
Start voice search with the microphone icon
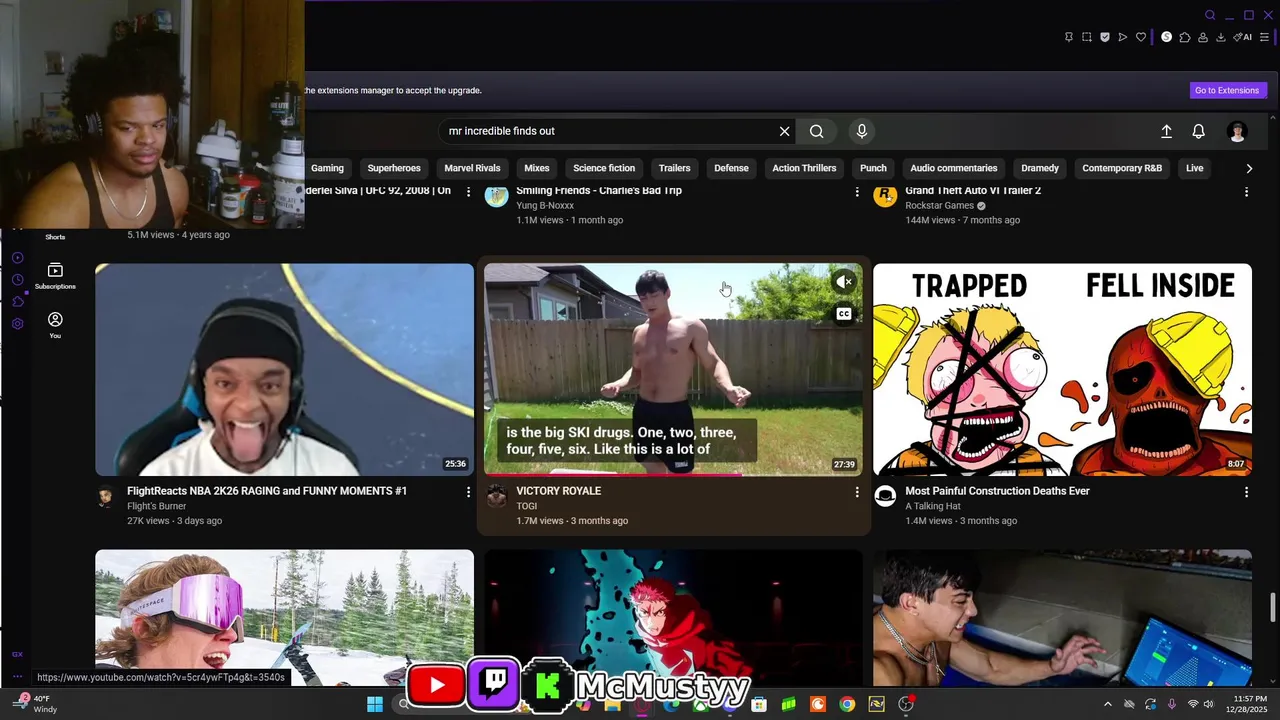[862, 131]
